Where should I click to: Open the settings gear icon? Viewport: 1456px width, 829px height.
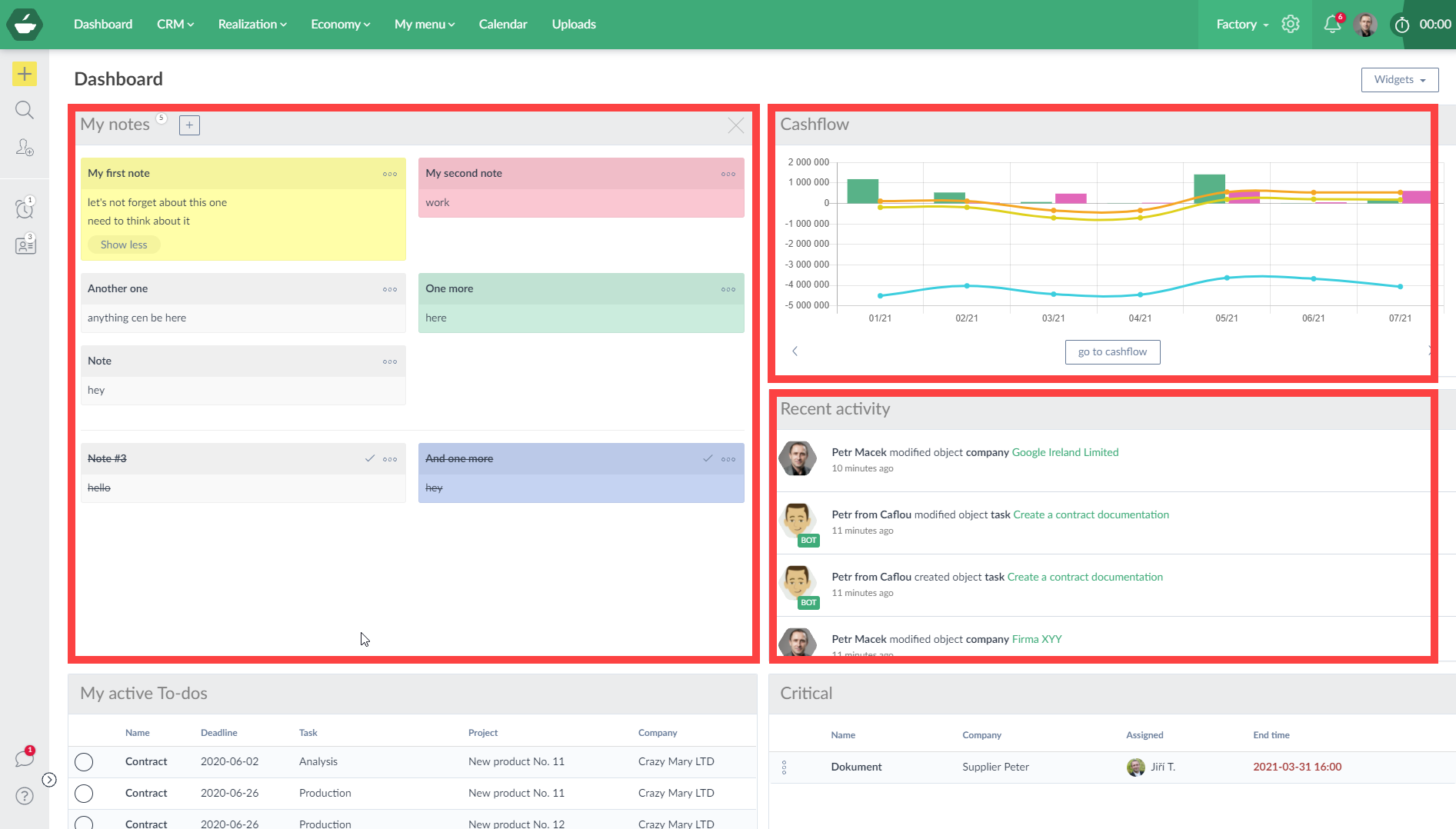click(x=1291, y=25)
